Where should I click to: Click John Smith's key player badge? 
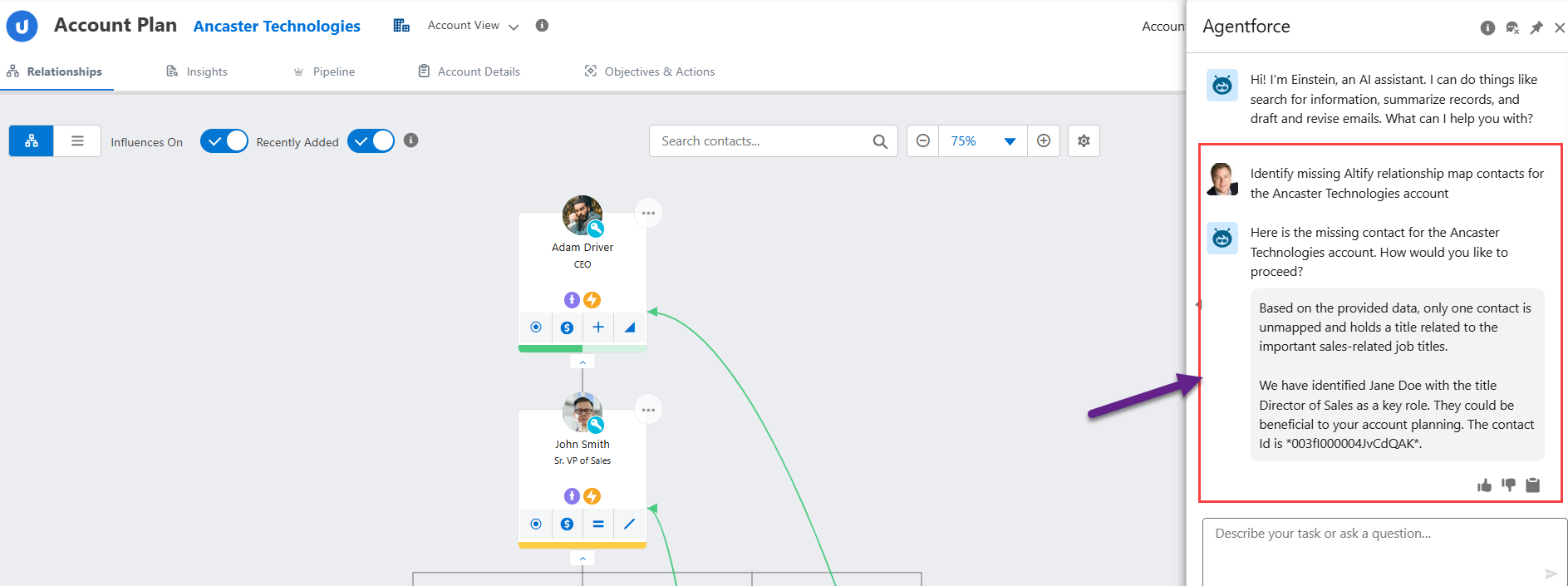click(596, 425)
